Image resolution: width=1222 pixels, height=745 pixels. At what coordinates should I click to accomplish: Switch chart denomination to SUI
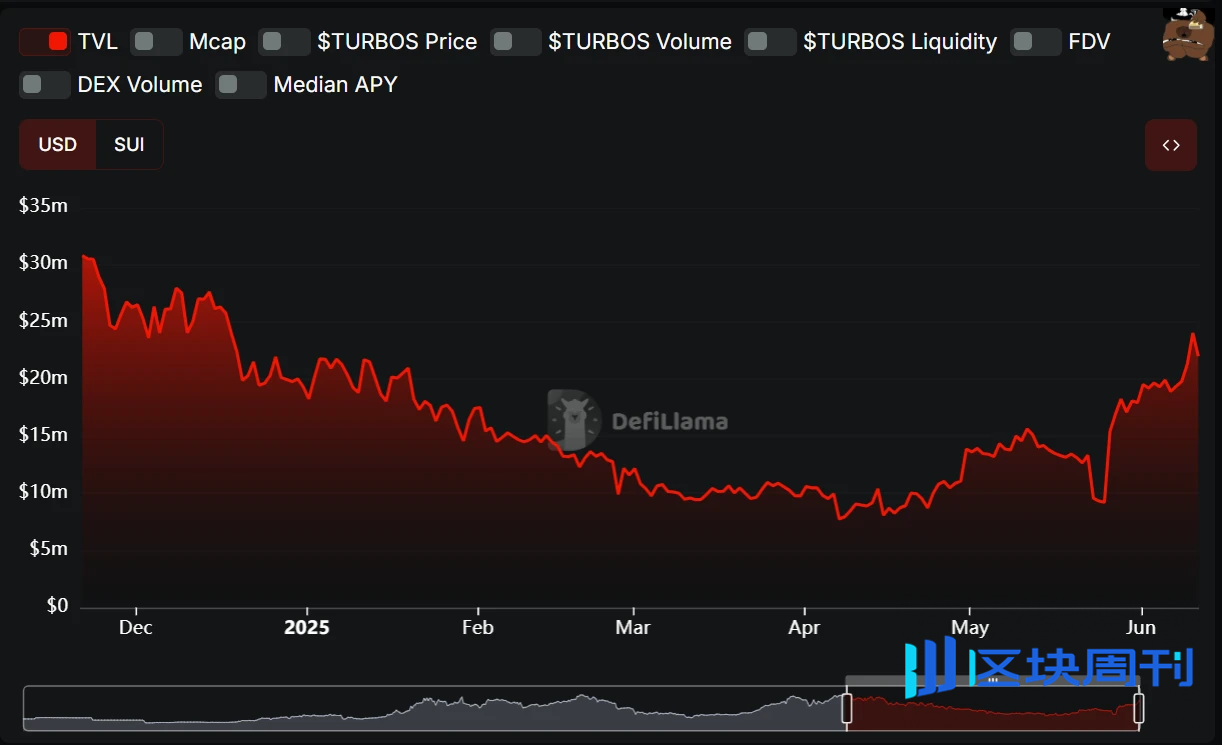coord(129,145)
